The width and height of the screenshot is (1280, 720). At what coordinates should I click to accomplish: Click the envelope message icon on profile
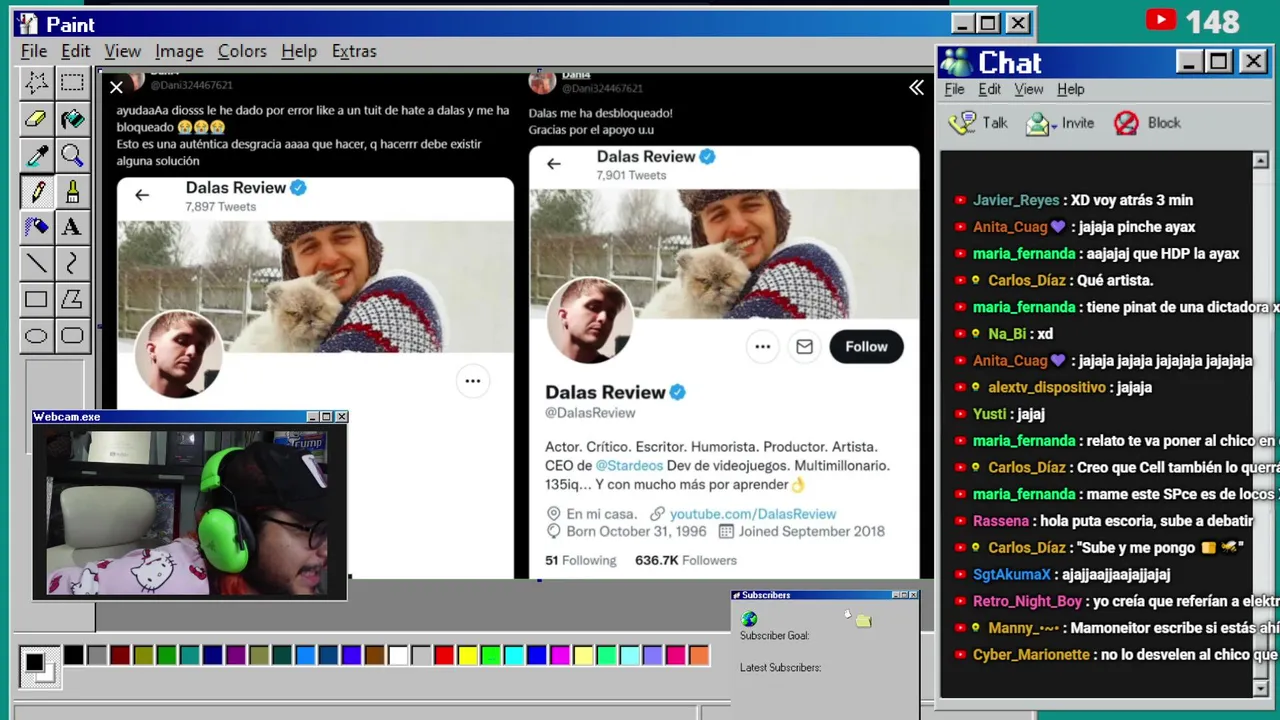point(804,347)
